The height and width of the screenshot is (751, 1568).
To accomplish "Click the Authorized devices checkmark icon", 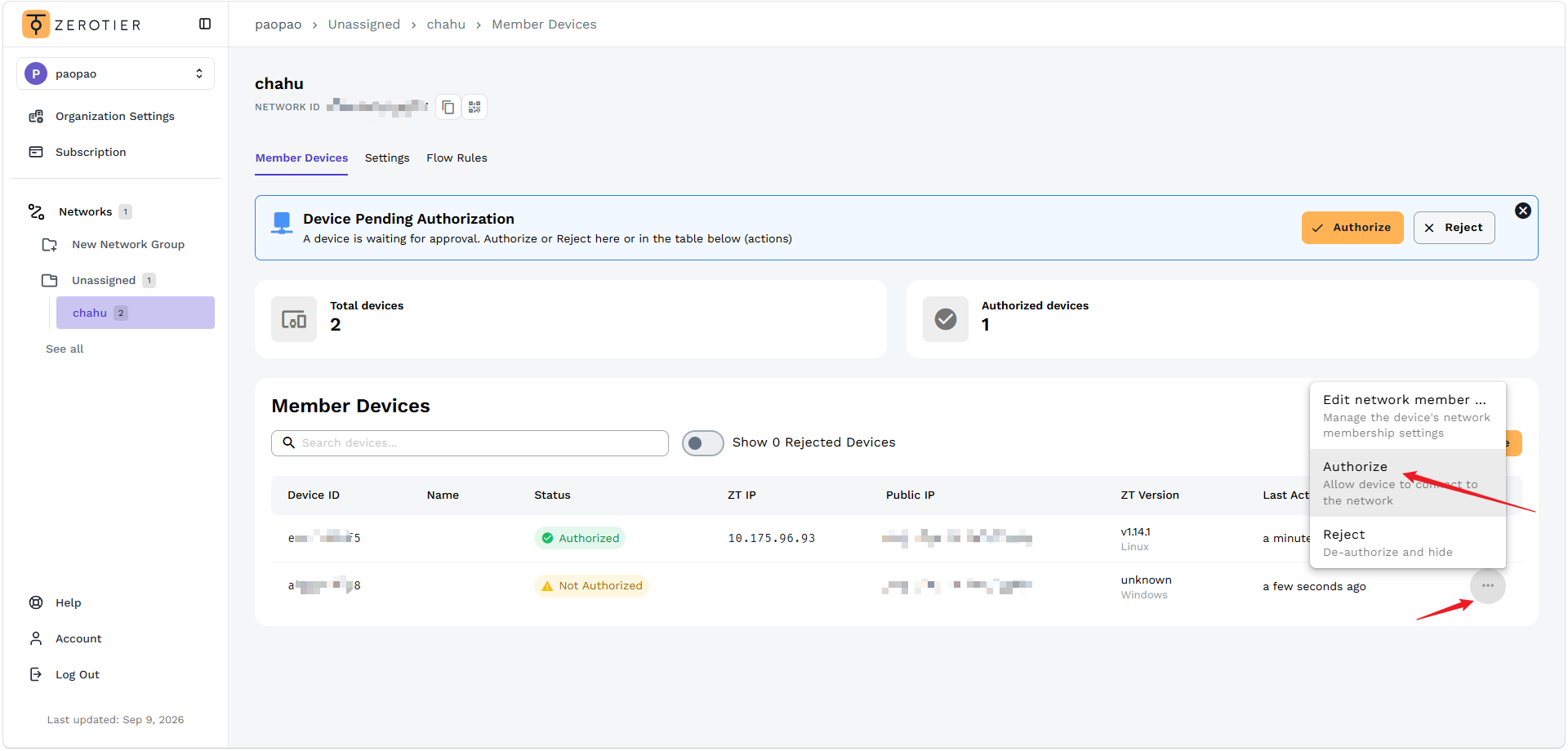I will [946, 319].
